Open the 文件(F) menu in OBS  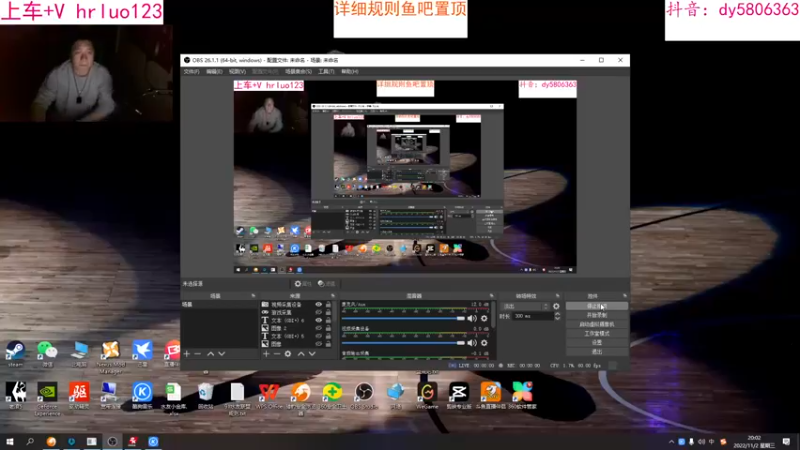point(191,71)
